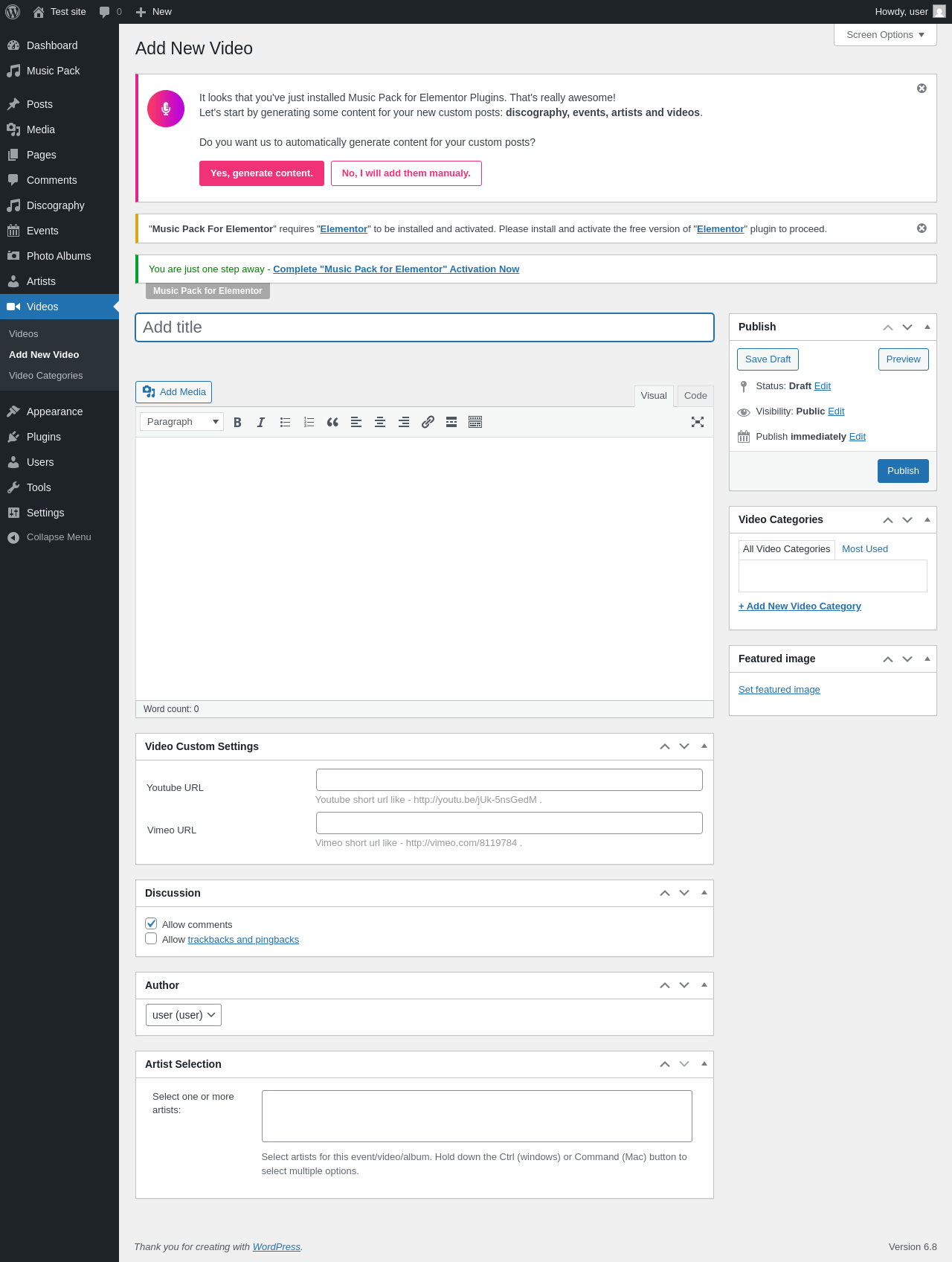Image resolution: width=952 pixels, height=1262 pixels.
Task: Focus the Youtube URL input field
Action: (x=509, y=780)
